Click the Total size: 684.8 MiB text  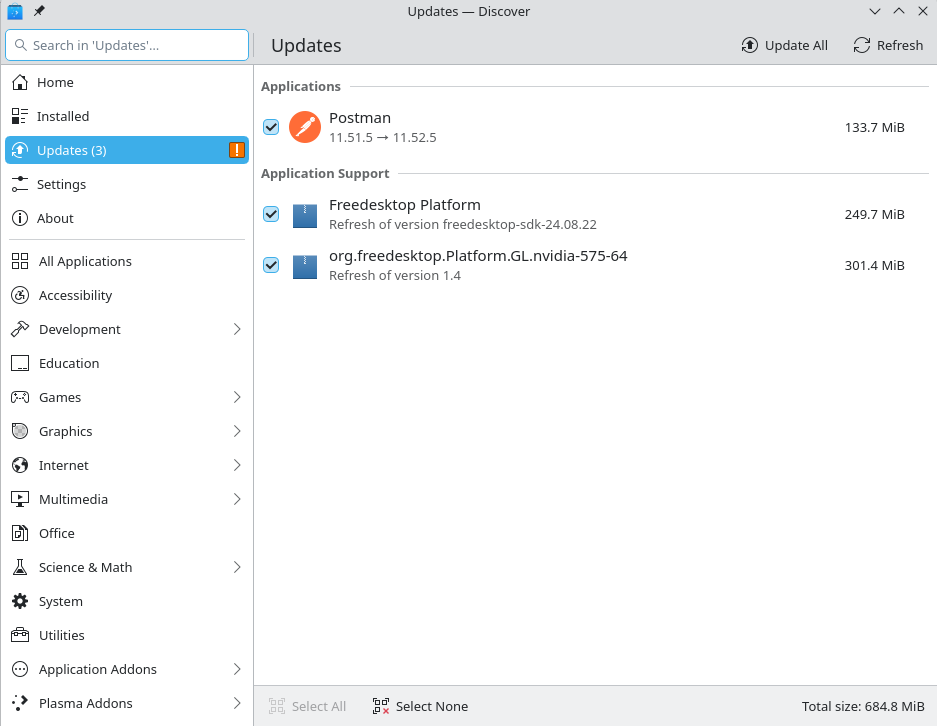[x=863, y=706]
